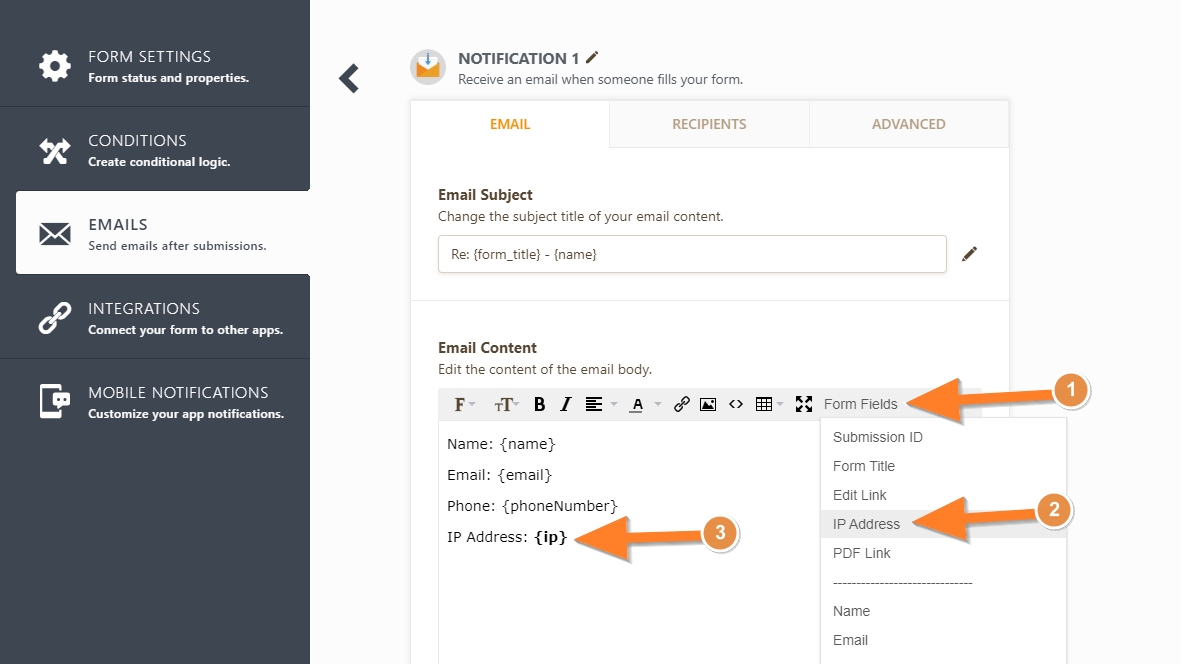The image size is (1181, 664).
Task: Open the Mobile Notifications device icon
Action: tap(55, 401)
